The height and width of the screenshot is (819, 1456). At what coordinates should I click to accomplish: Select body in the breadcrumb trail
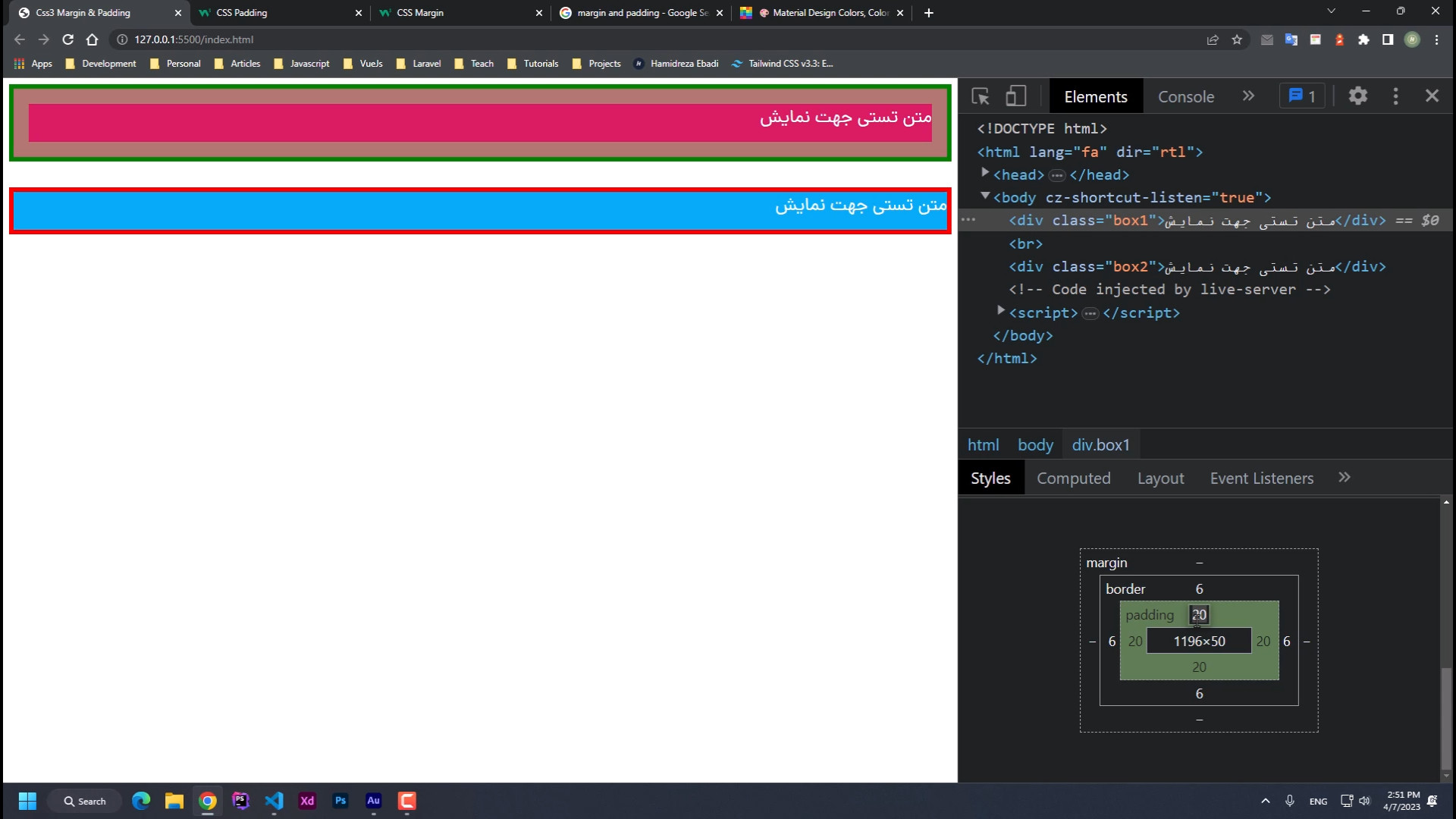click(x=1035, y=445)
